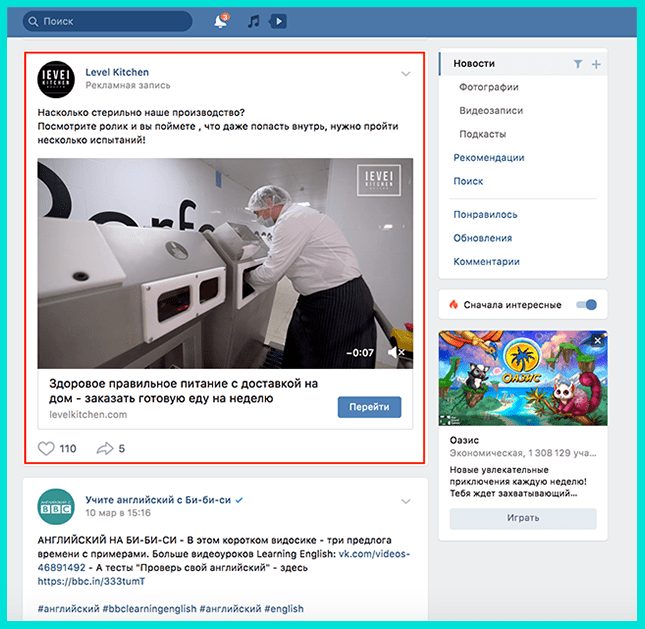Click the levelkitchen.com domain text
The image size is (645, 629).
[x=88, y=415]
